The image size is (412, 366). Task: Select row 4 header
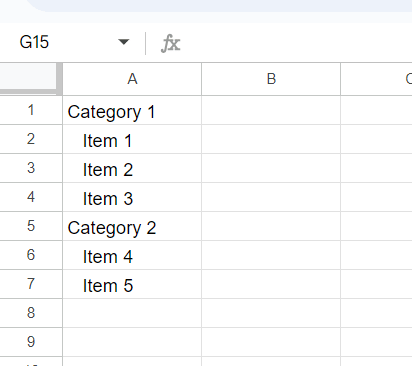31,197
